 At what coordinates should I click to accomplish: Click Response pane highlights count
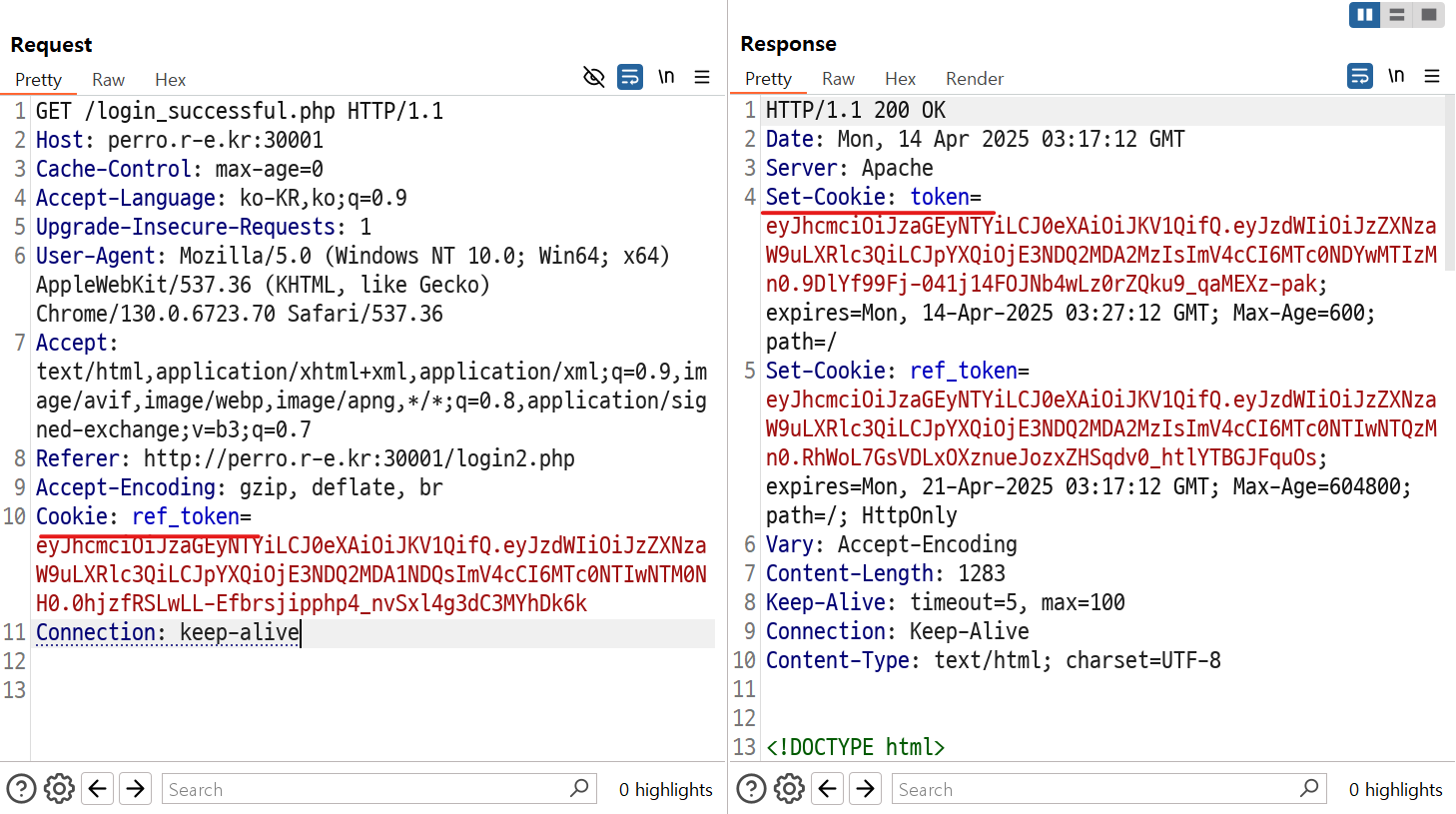(x=1395, y=790)
